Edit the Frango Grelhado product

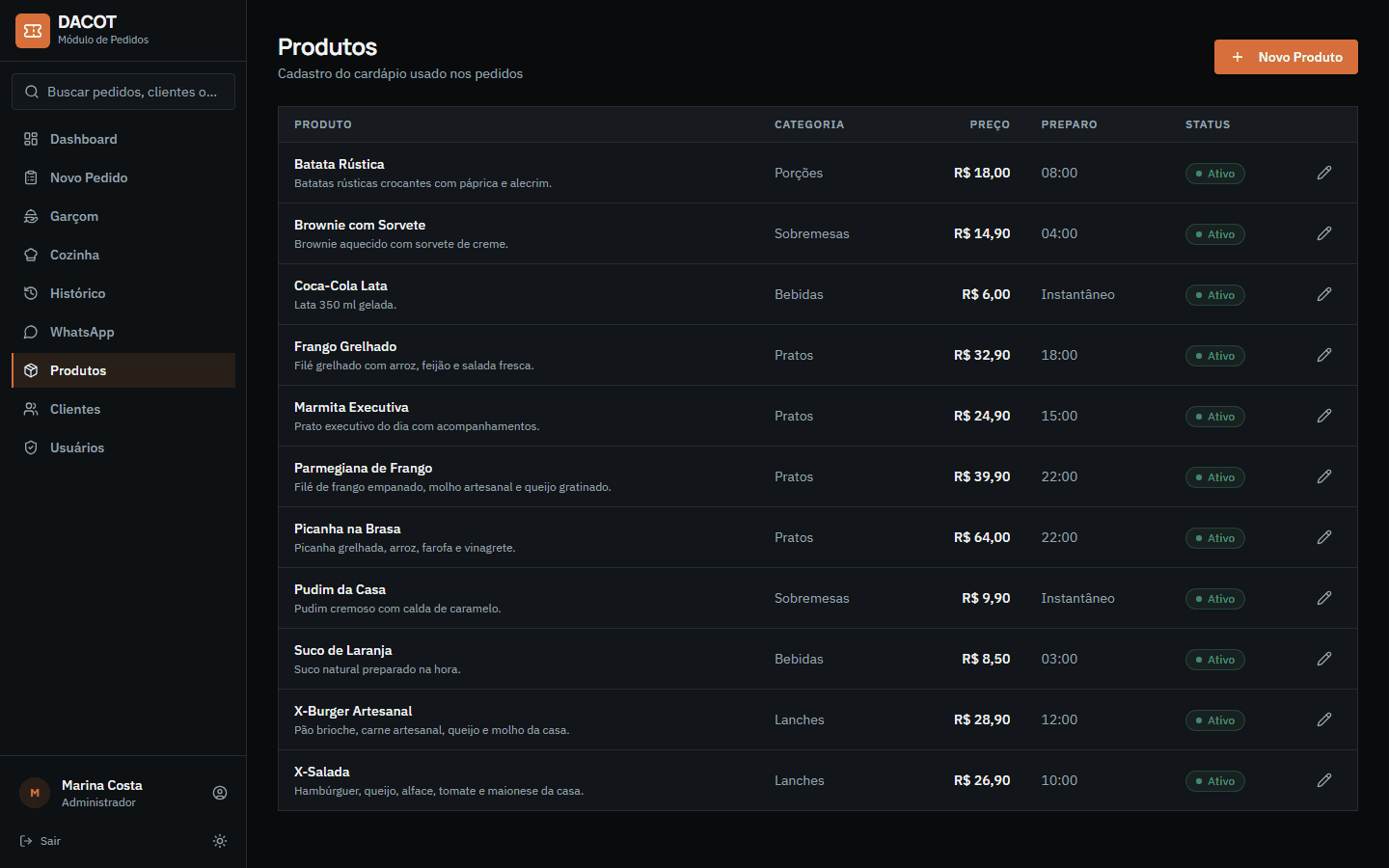(1324, 355)
